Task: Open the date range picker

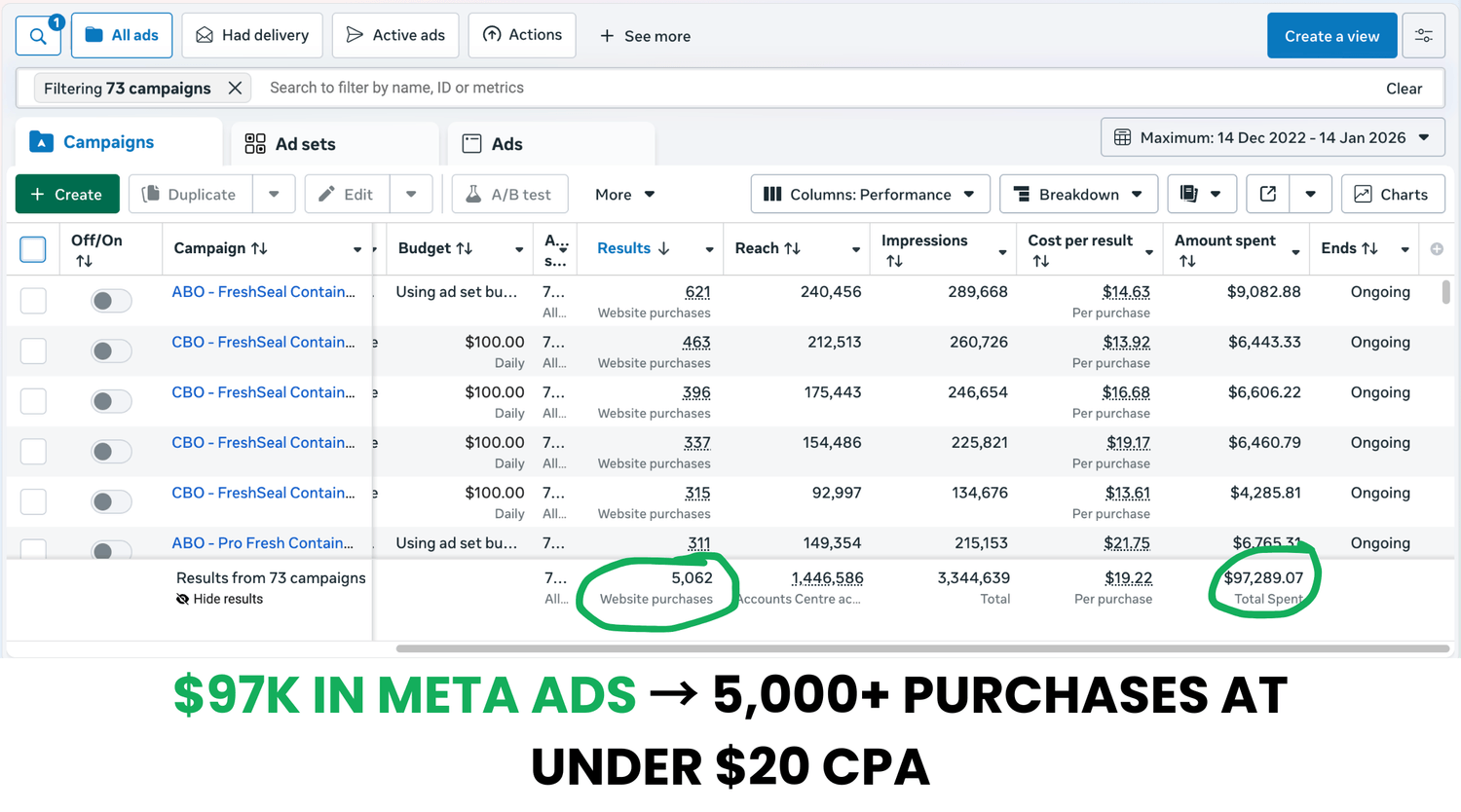Action: tap(1272, 137)
